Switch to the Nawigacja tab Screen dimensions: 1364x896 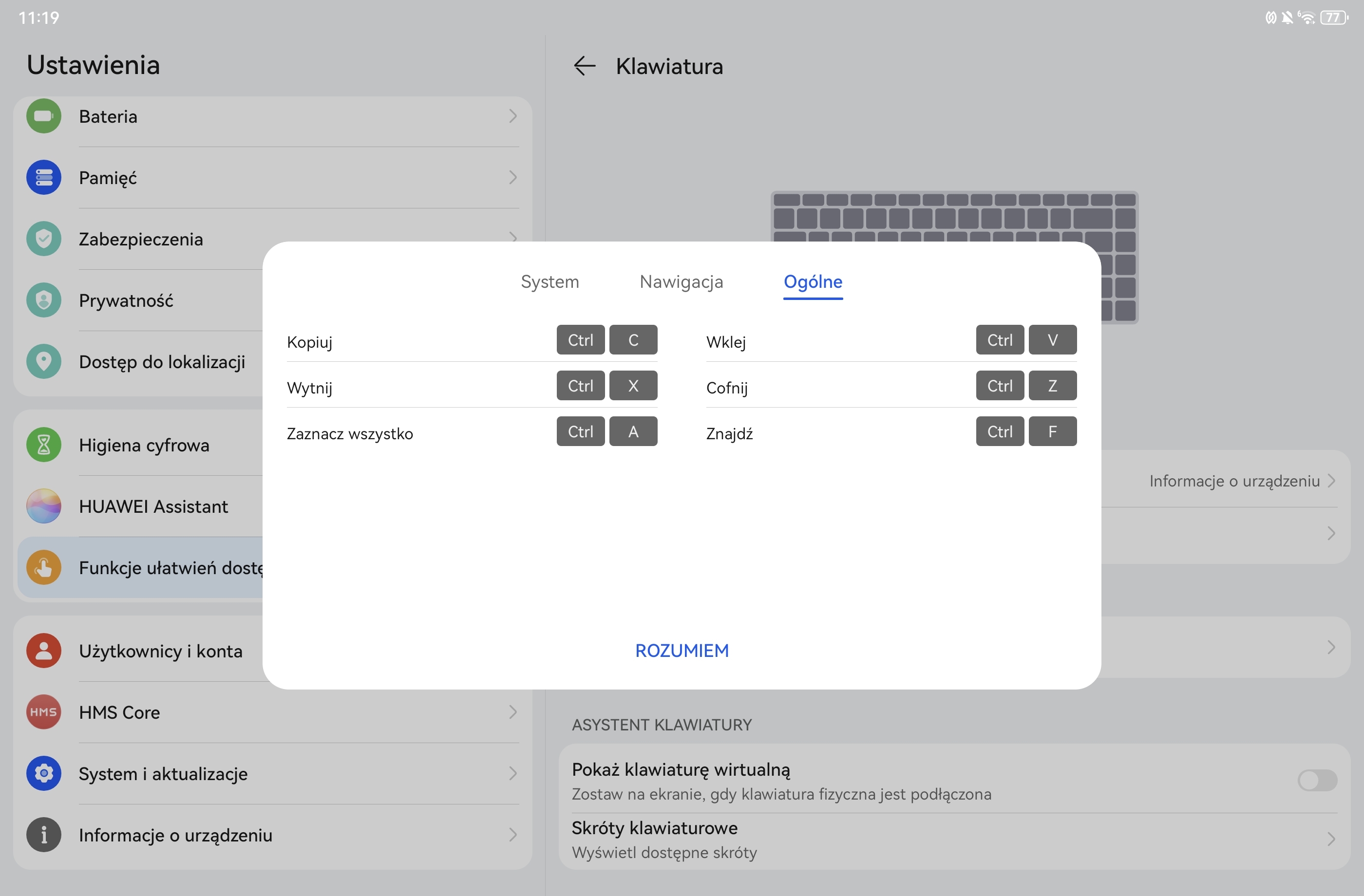tap(681, 282)
